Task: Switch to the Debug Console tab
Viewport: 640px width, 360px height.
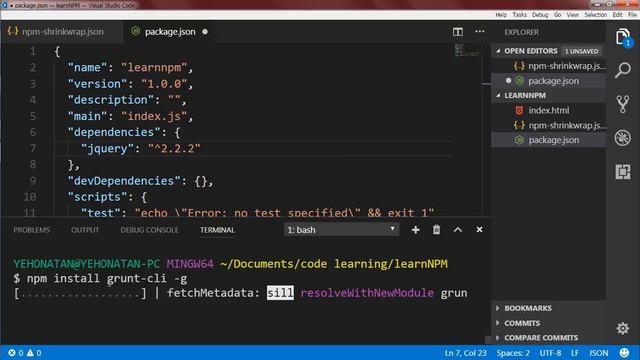Action: pos(149,230)
